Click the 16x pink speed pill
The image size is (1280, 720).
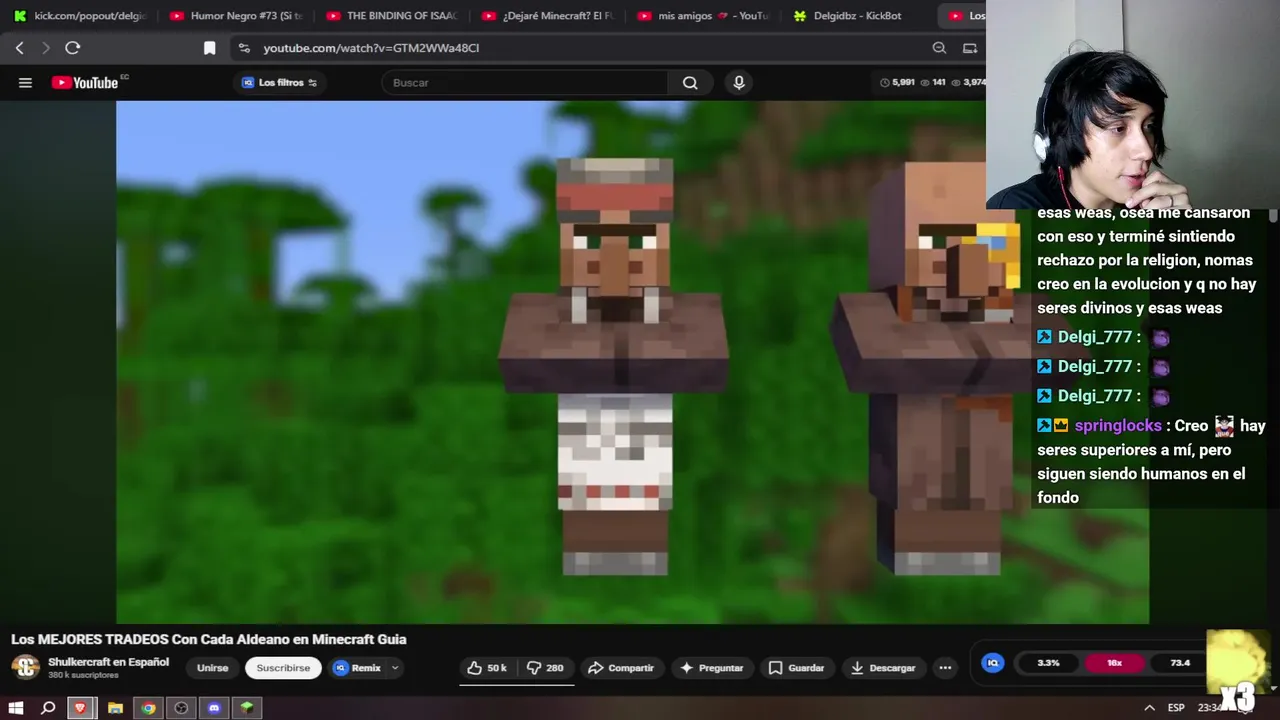coord(1114,663)
